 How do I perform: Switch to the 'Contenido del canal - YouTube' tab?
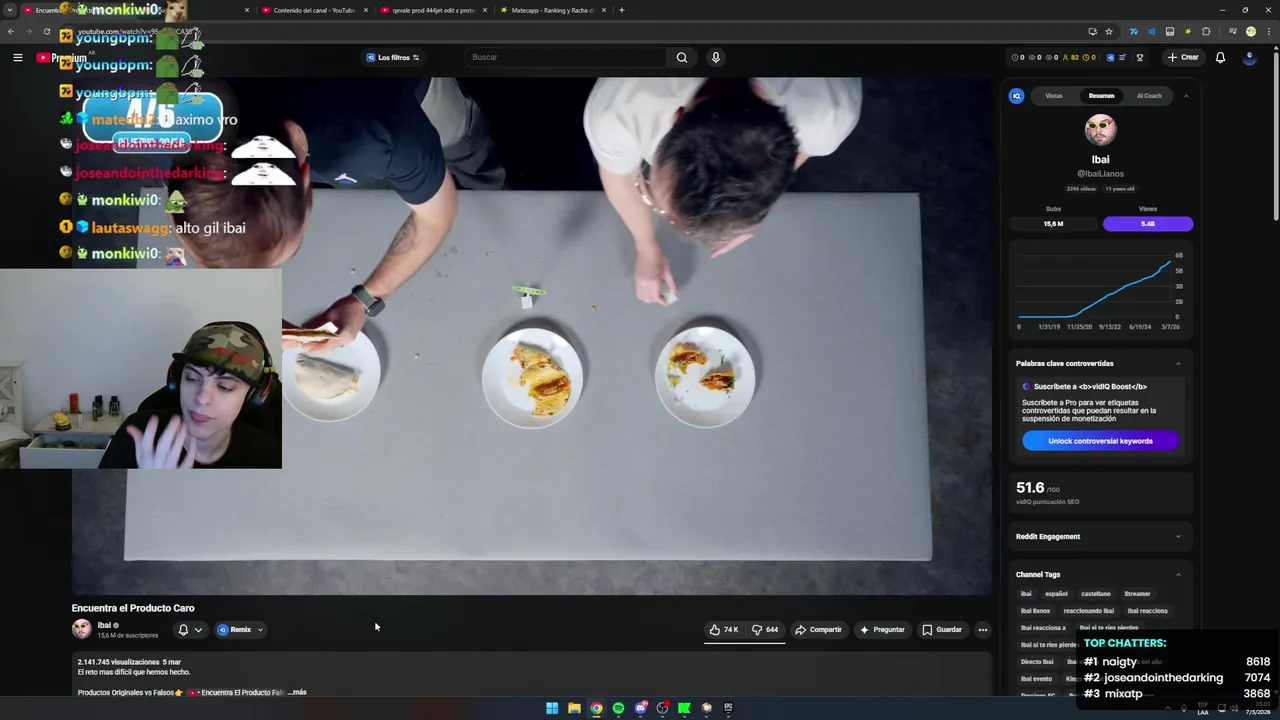[x=314, y=10]
